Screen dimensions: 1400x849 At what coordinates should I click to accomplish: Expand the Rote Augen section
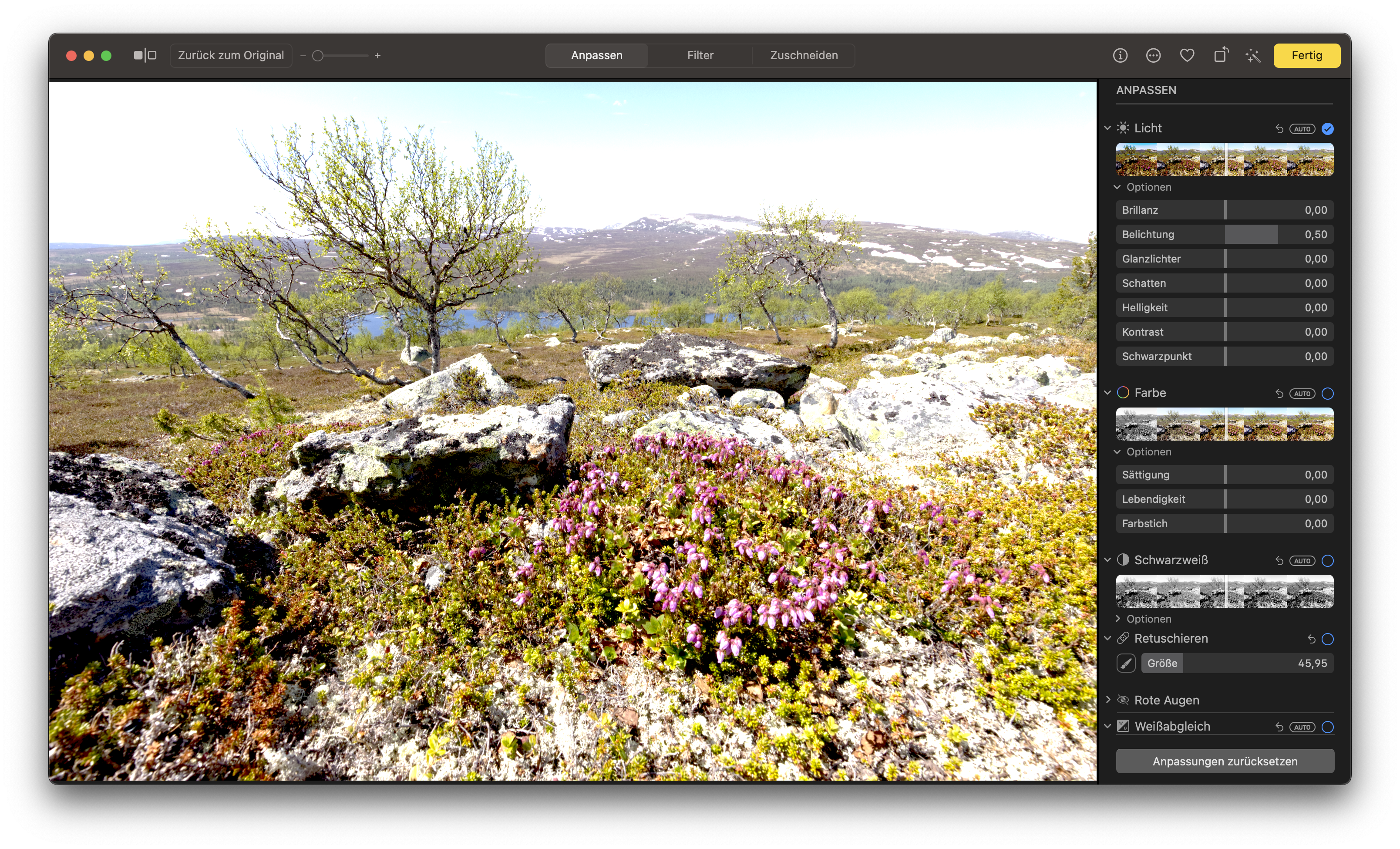1108,700
